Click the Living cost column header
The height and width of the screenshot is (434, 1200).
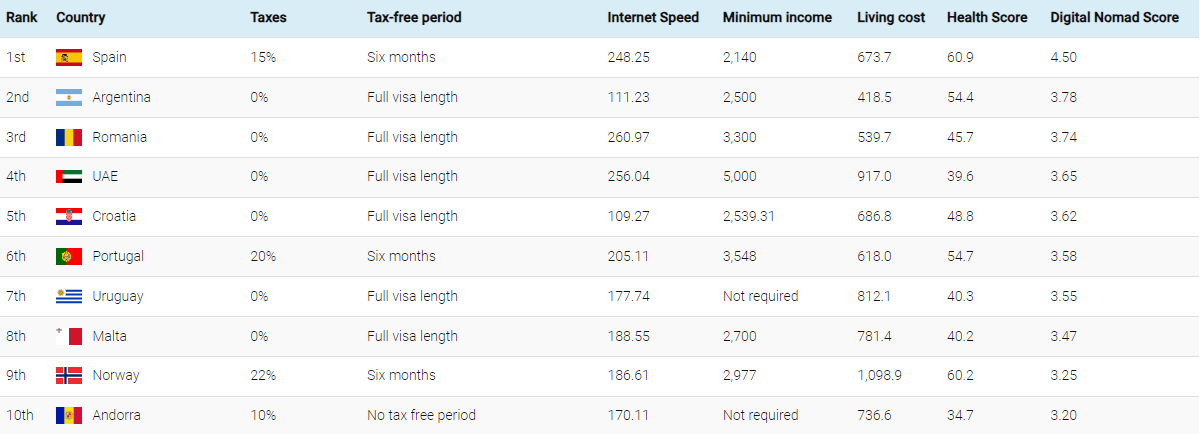[x=891, y=18]
